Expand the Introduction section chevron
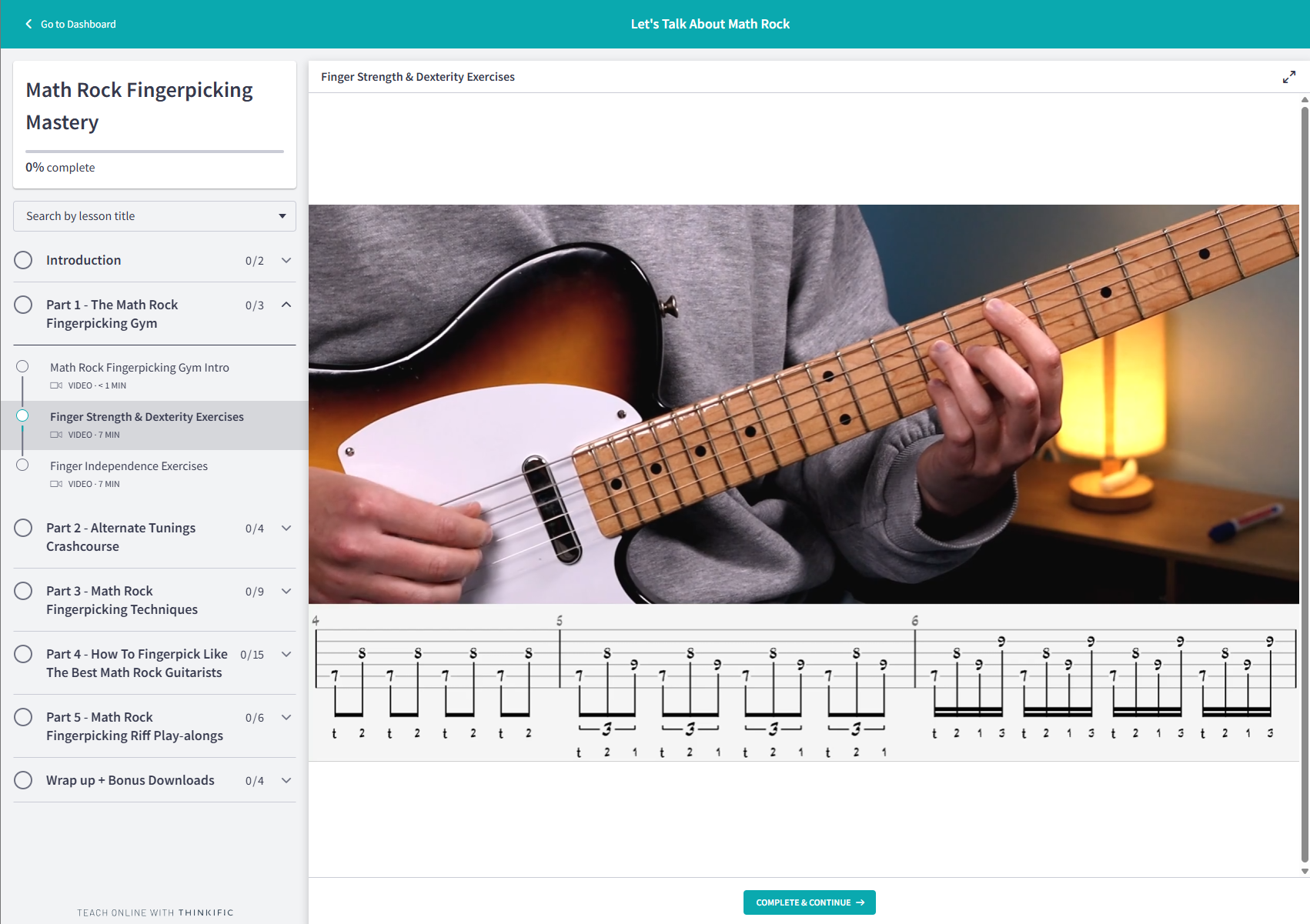Screen dimensions: 1310x924 click(286, 260)
